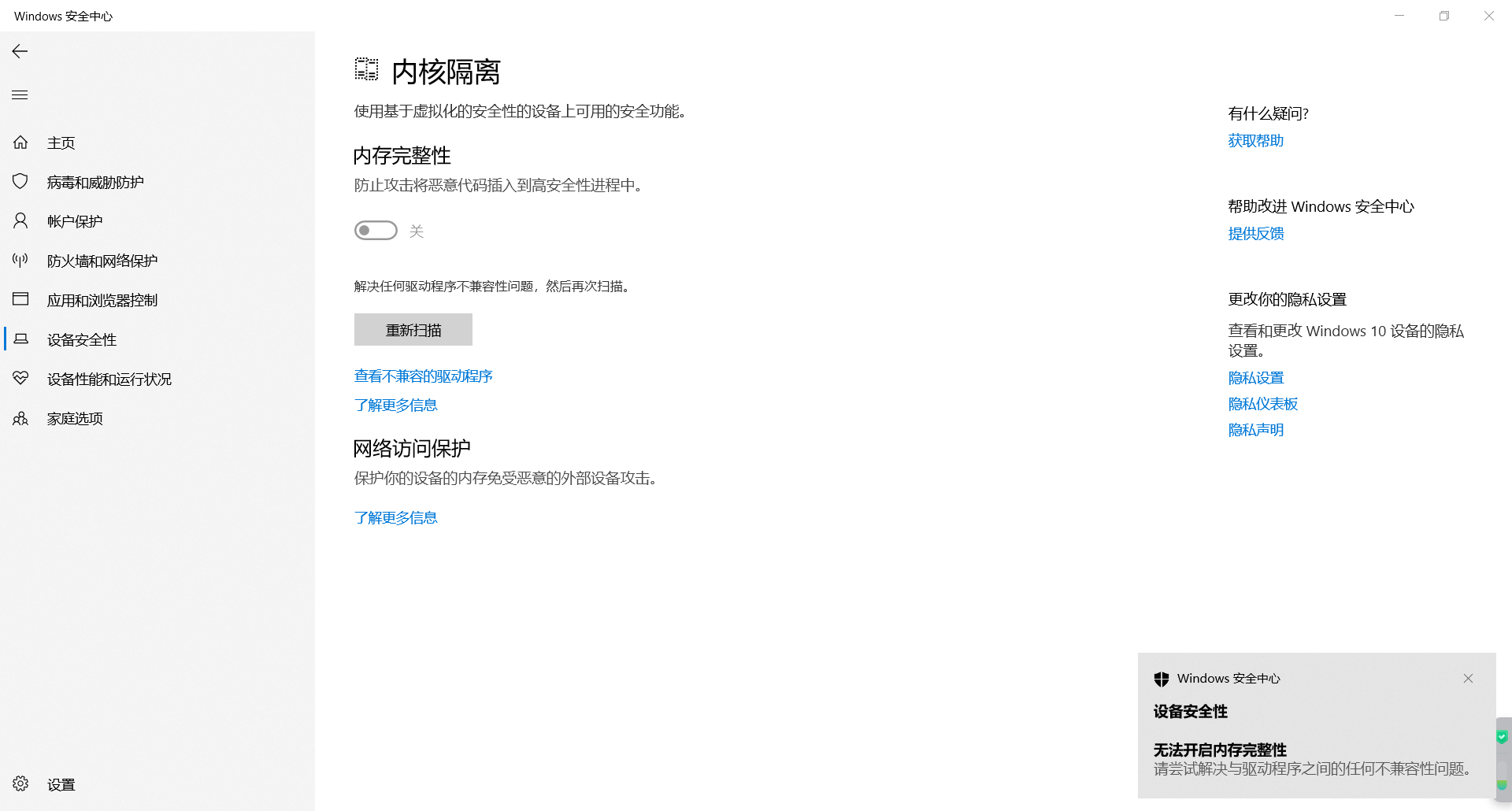
Task: Click 了解更多信息 under 内存完整性
Action: coord(395,405)
